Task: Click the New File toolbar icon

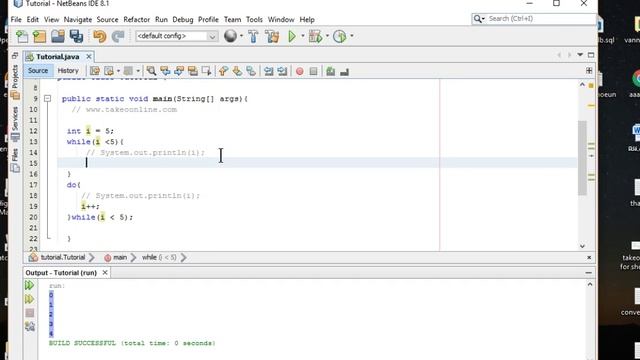Action: click(x=22, y=36)
